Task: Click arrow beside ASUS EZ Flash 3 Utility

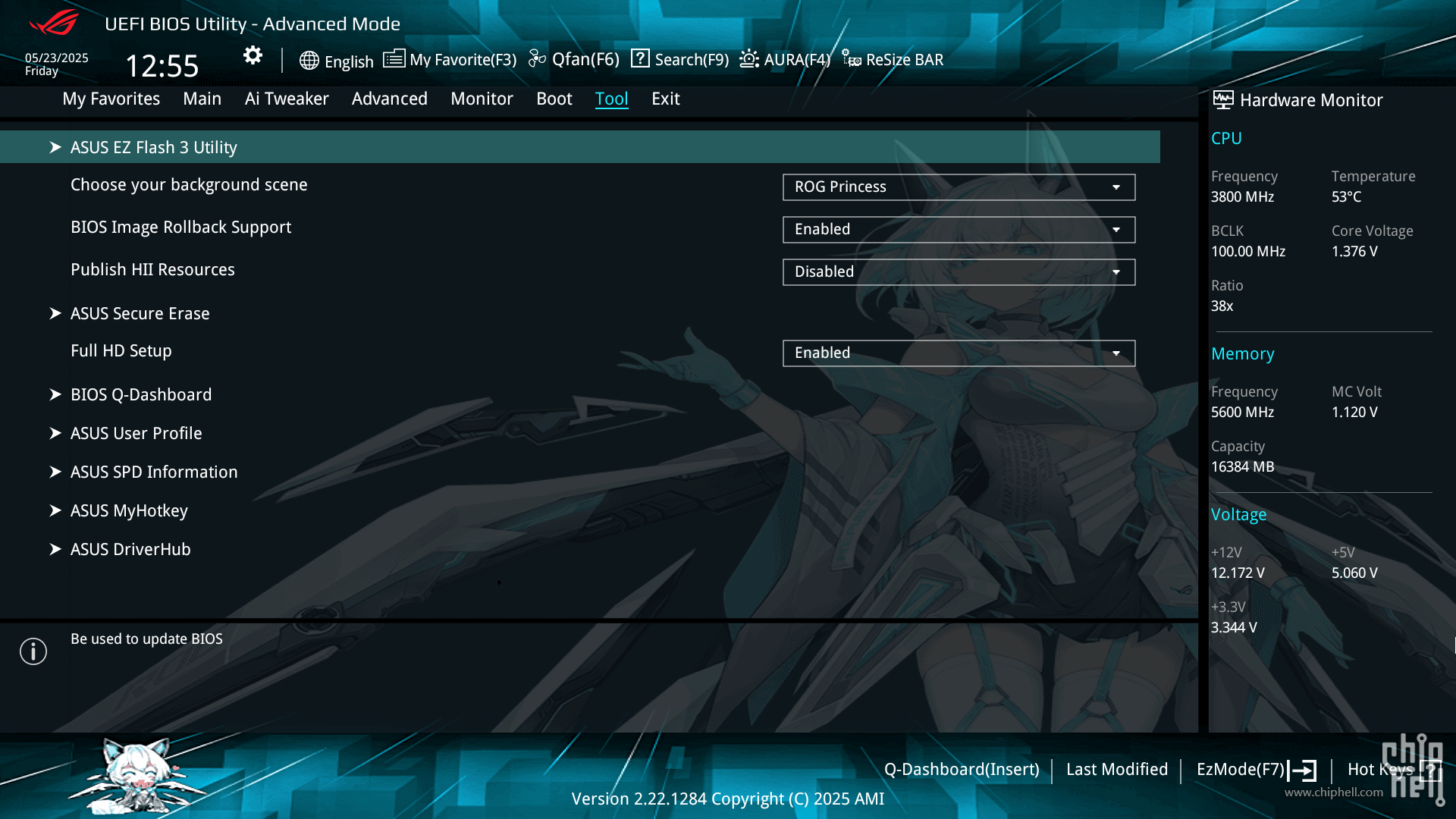Action: [55, 147]
